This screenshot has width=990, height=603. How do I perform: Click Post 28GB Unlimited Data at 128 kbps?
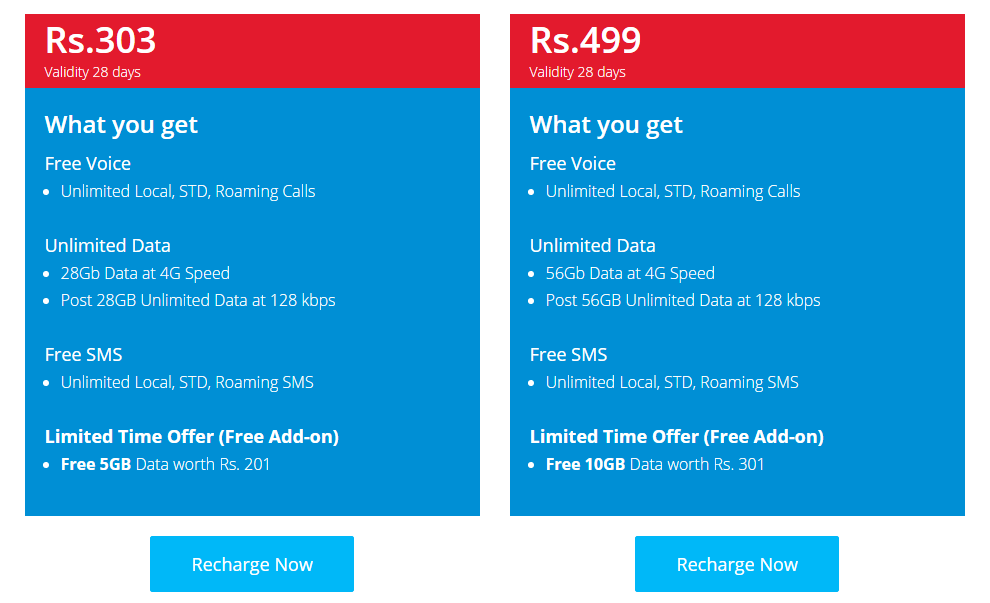(198, 301)
